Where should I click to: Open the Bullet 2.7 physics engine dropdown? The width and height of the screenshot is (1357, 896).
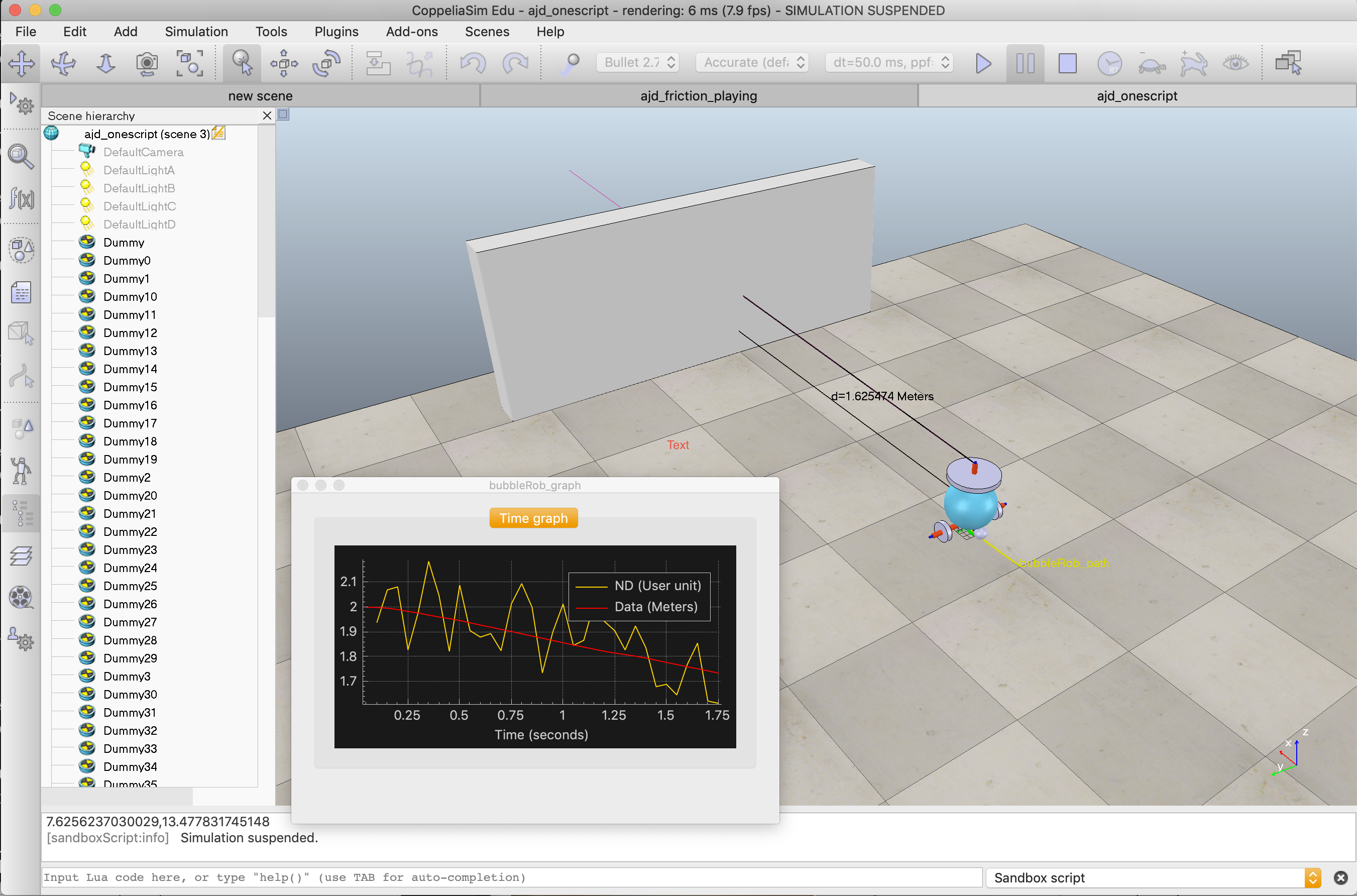point(638,62)
